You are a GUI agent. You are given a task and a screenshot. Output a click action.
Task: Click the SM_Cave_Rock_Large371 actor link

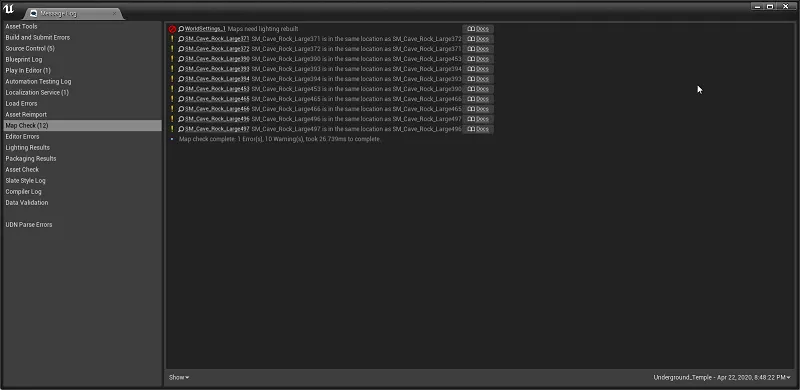point(217,39)
